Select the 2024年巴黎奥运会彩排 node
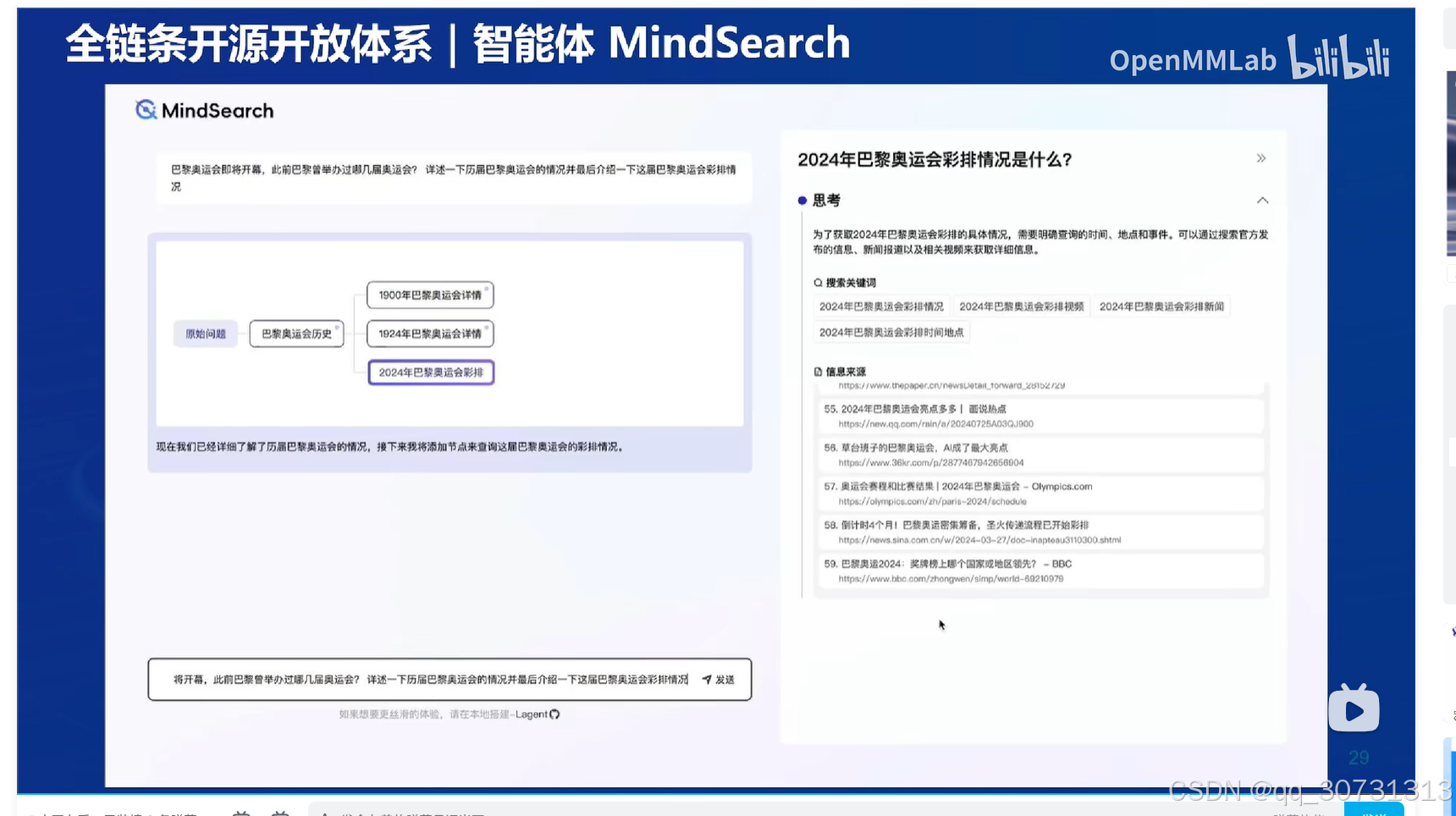This screenshot has height=816, width=1456. (x=431, y=372)
